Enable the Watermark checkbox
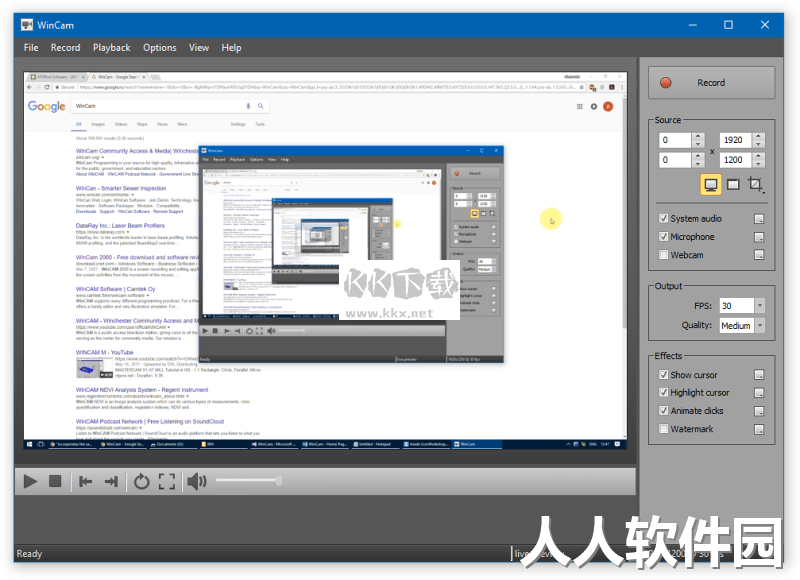 coord(663,429)
